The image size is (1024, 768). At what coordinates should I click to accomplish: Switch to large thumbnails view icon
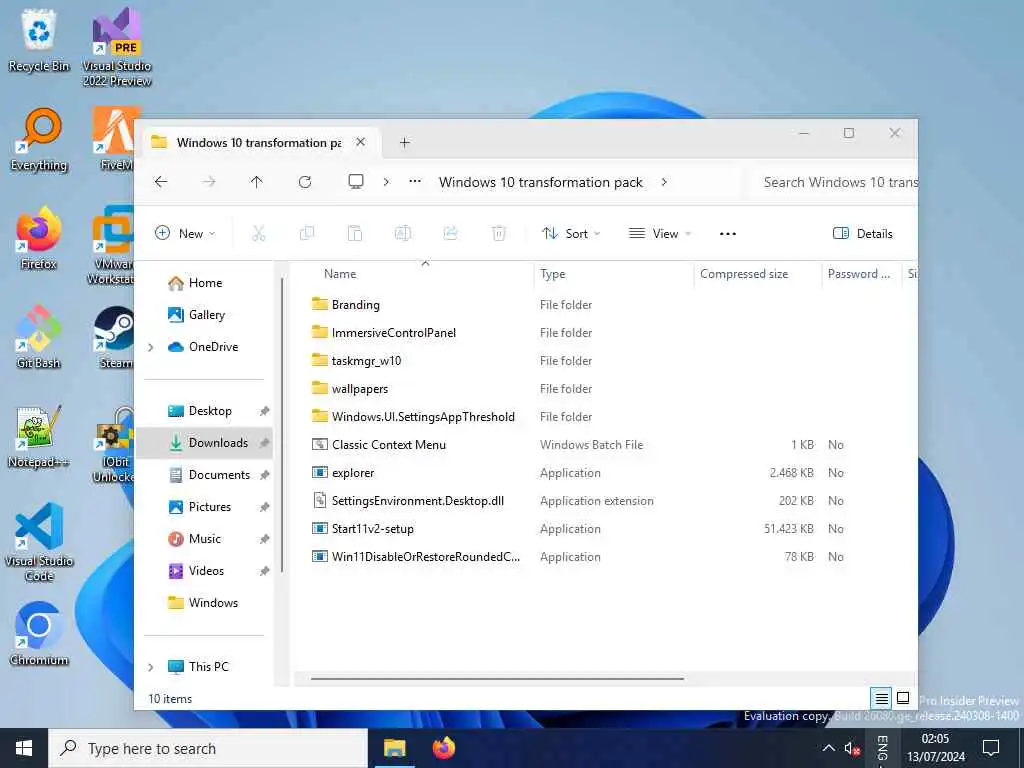[x=903, y=698]
